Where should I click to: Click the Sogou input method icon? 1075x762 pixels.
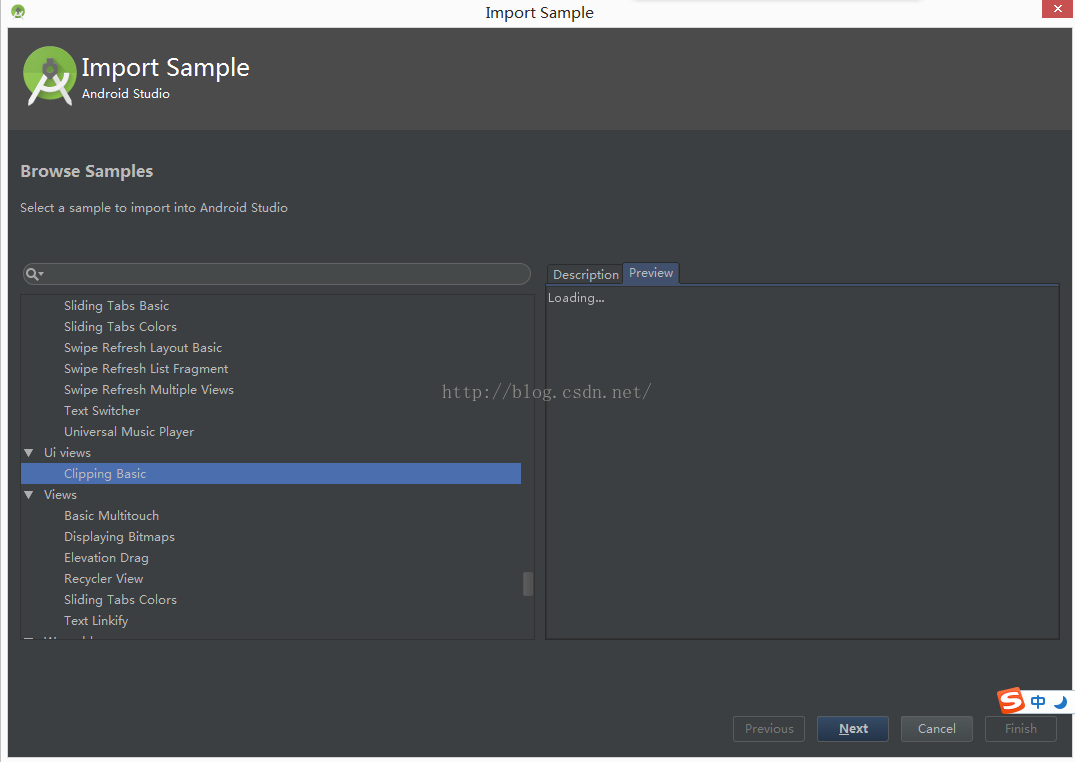click(x=1011, y=701)
